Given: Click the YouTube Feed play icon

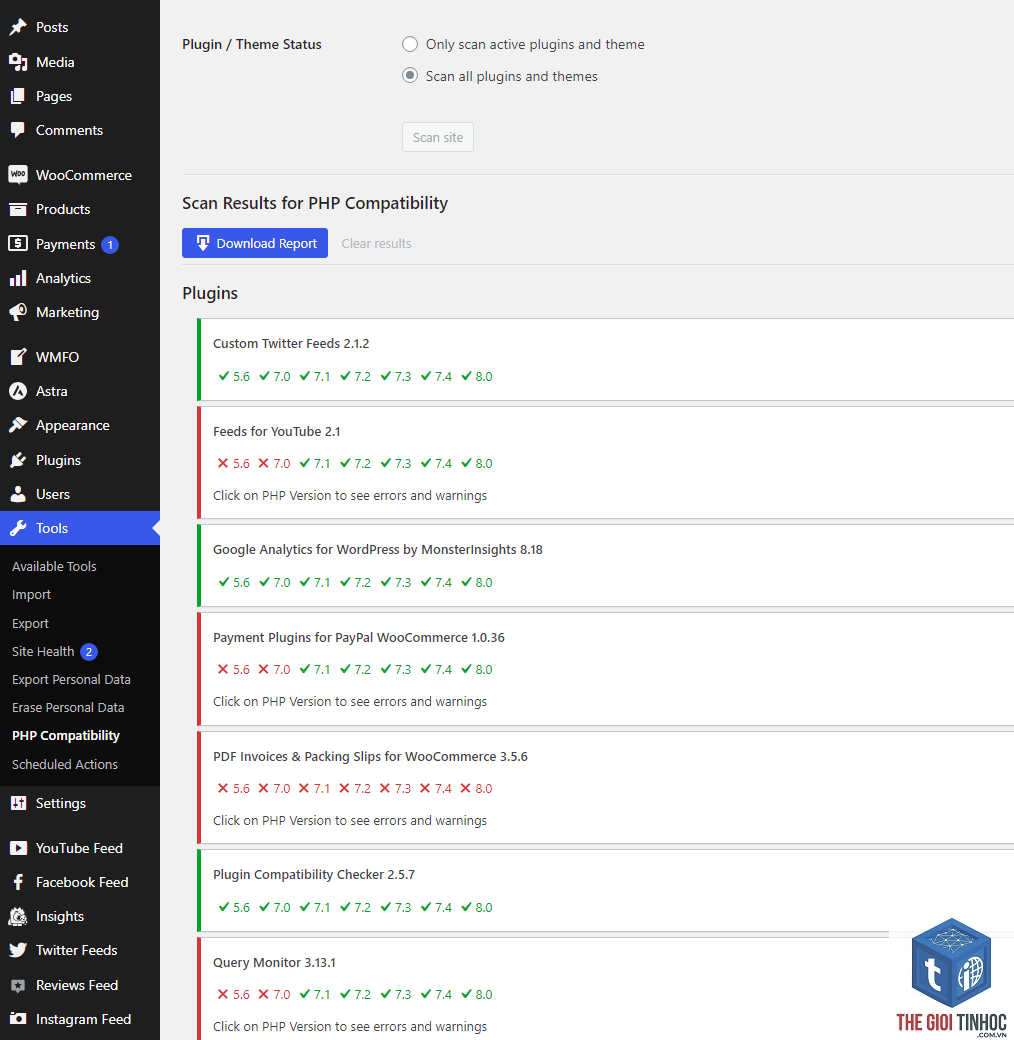Looking at the screenshot, I should point(18,848).
